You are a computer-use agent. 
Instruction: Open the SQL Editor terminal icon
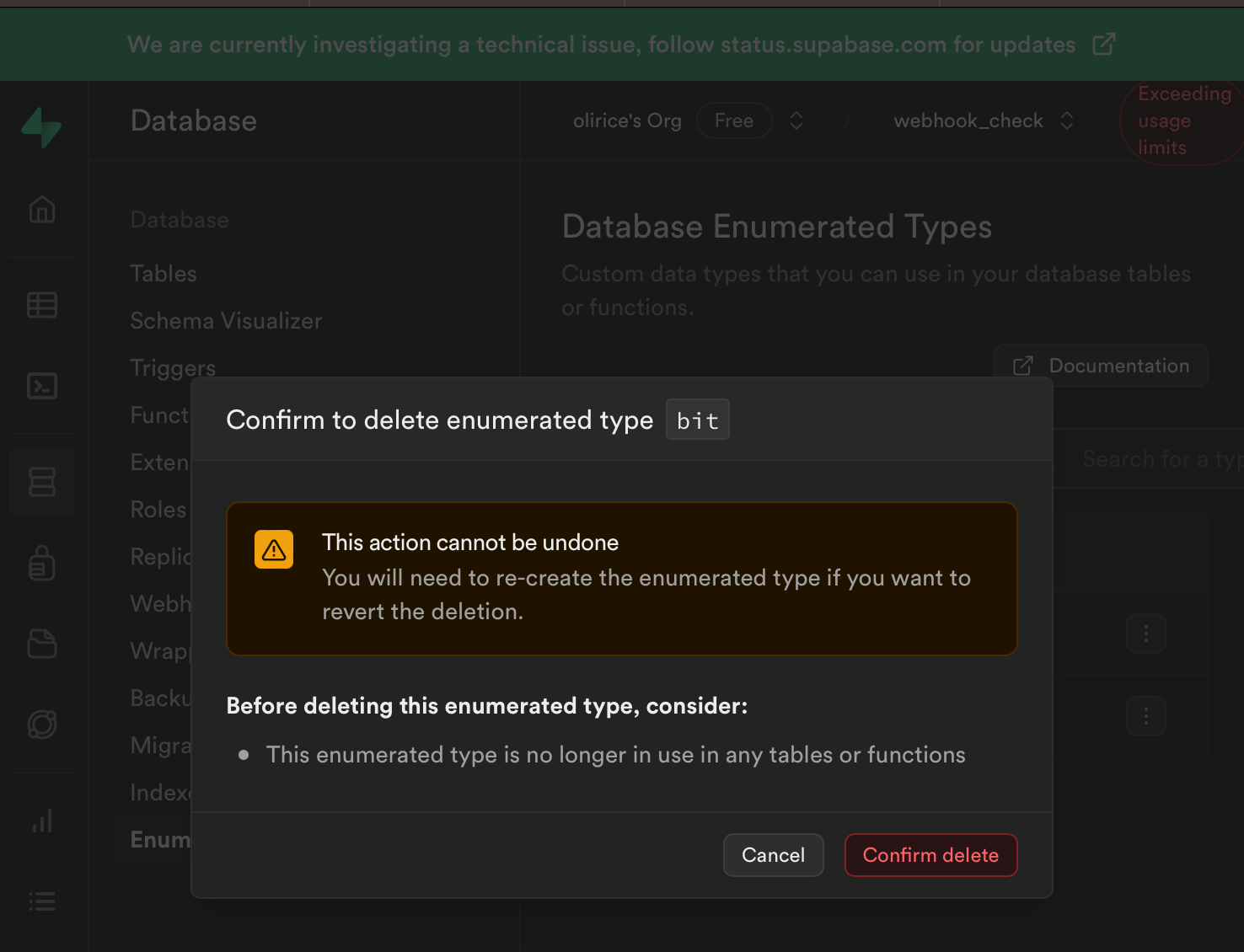click(x=41, y=386)
